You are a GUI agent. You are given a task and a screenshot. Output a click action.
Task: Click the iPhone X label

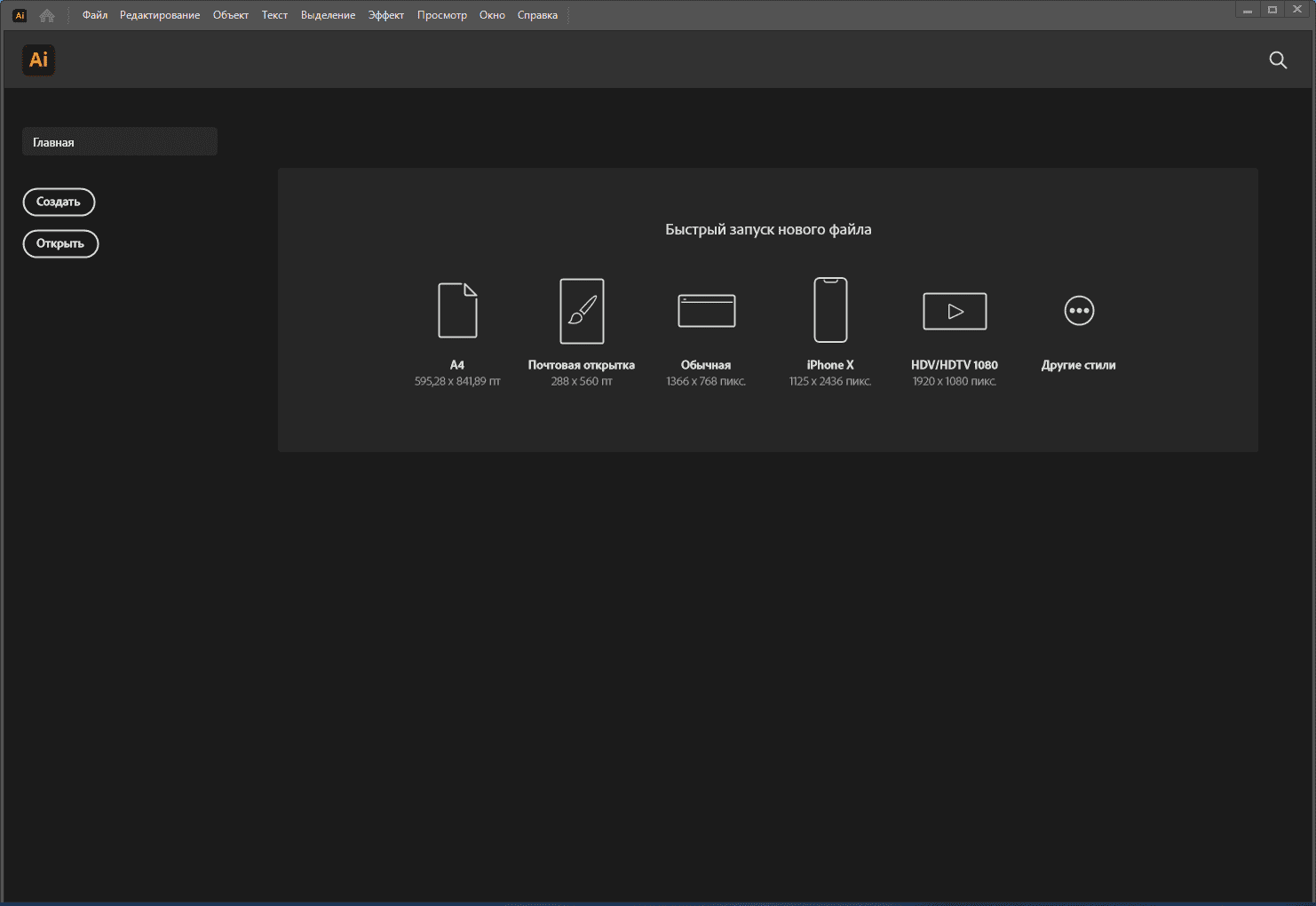tap(830, 365)
